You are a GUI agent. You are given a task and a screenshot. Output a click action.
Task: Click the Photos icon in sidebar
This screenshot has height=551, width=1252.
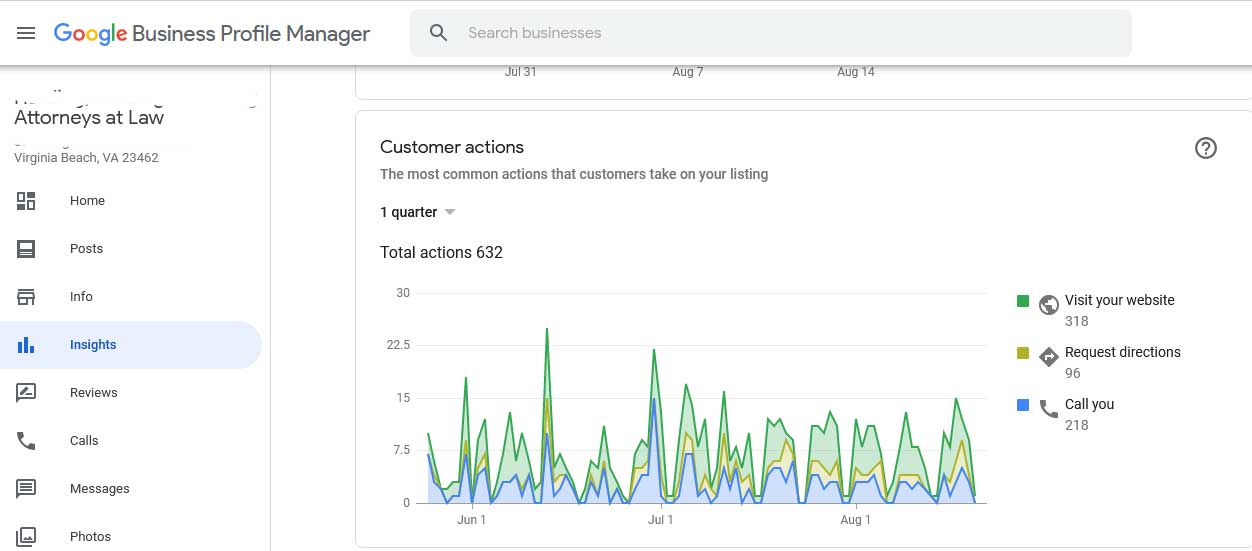point(26,537)
